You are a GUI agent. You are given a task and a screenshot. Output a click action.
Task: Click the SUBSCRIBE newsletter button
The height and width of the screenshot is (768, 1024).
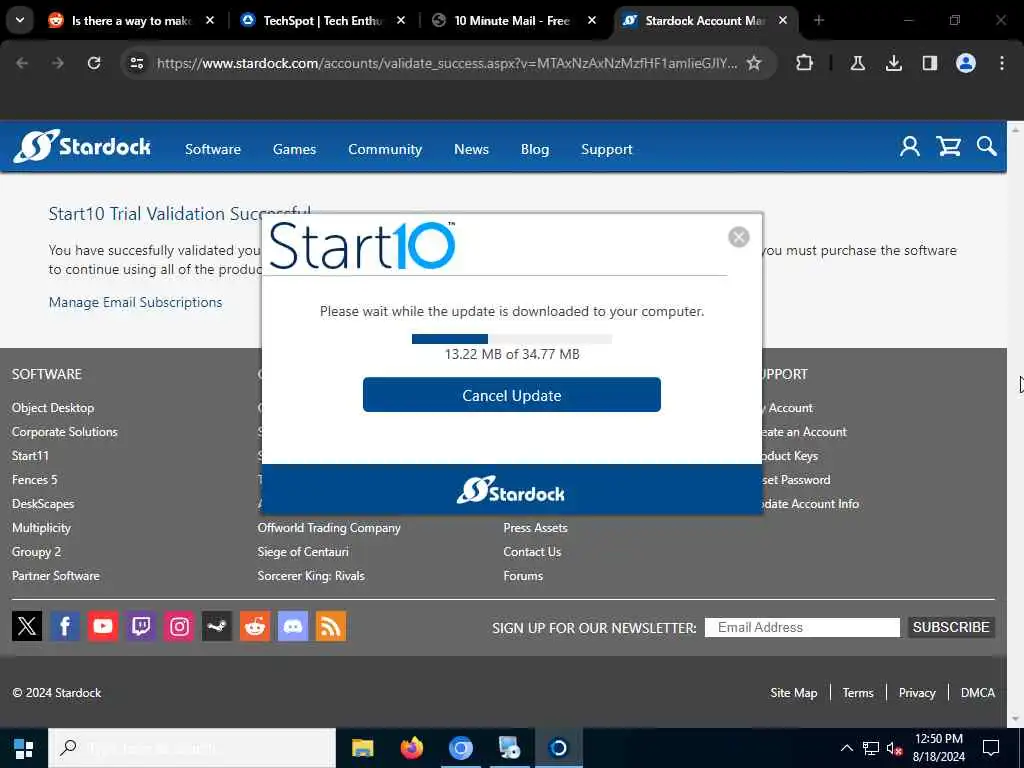pos(951,627)
